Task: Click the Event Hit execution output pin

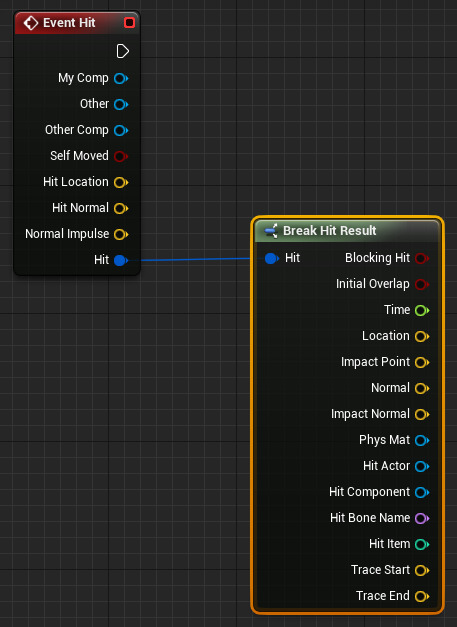Action: [122, 51]
